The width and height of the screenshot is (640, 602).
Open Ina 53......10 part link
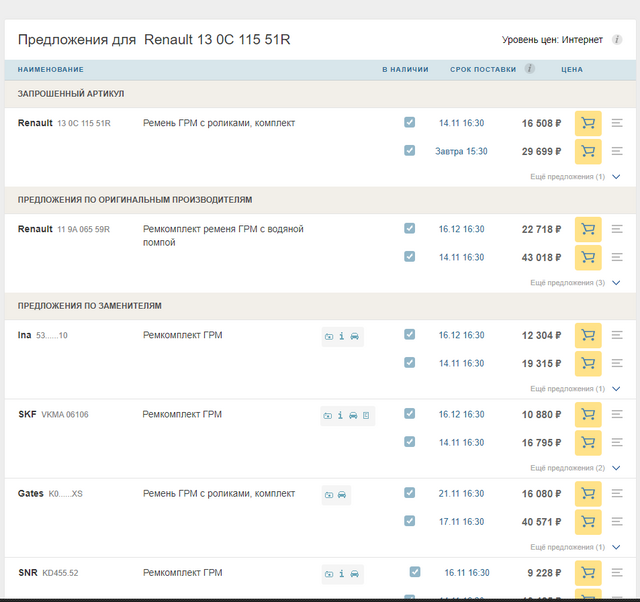coord(42,335)
